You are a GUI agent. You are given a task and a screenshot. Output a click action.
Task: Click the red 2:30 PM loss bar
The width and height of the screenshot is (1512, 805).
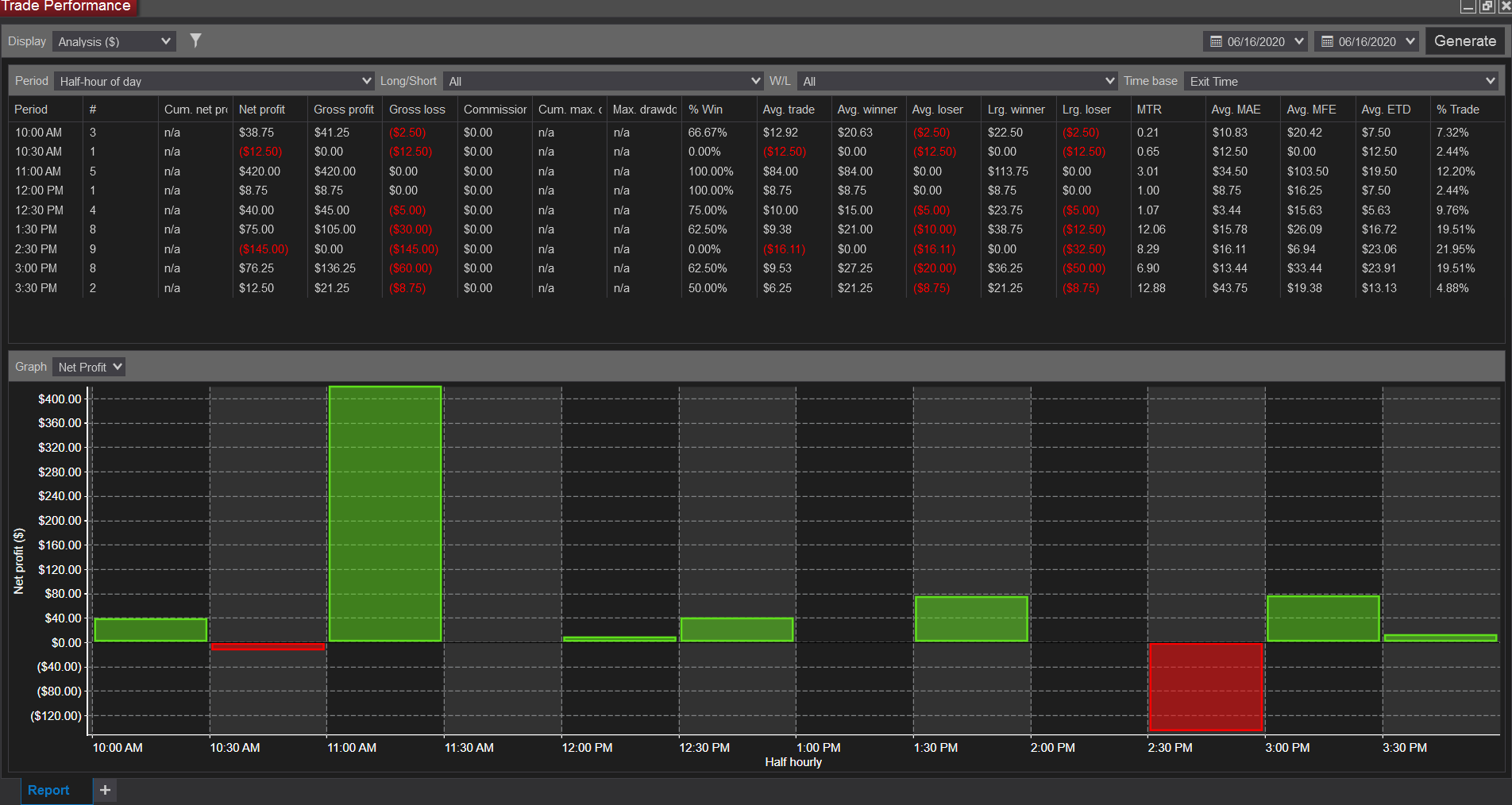[1205, 687]
